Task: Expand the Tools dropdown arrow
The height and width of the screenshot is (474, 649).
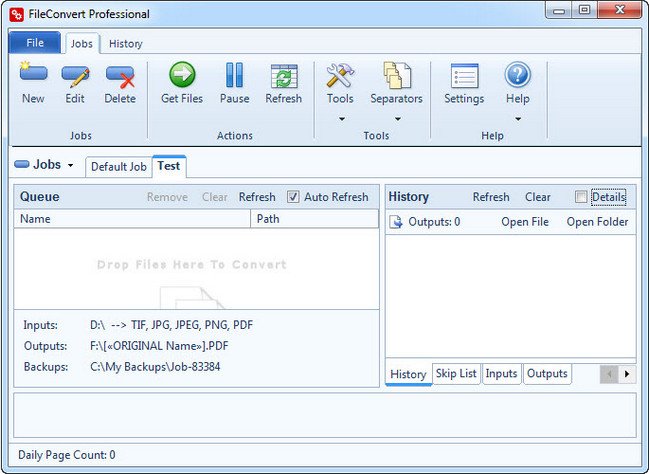Action: click(341, 119)
